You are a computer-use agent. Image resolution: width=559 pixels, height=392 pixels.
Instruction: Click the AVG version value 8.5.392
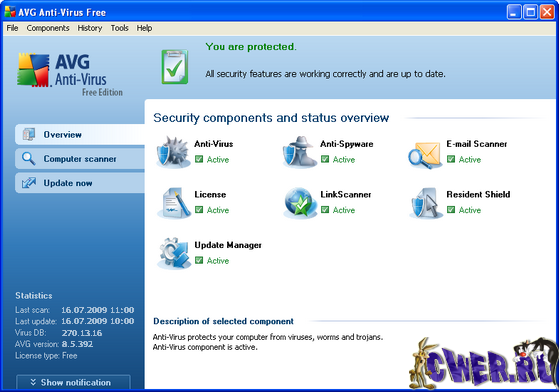point(77,344)
